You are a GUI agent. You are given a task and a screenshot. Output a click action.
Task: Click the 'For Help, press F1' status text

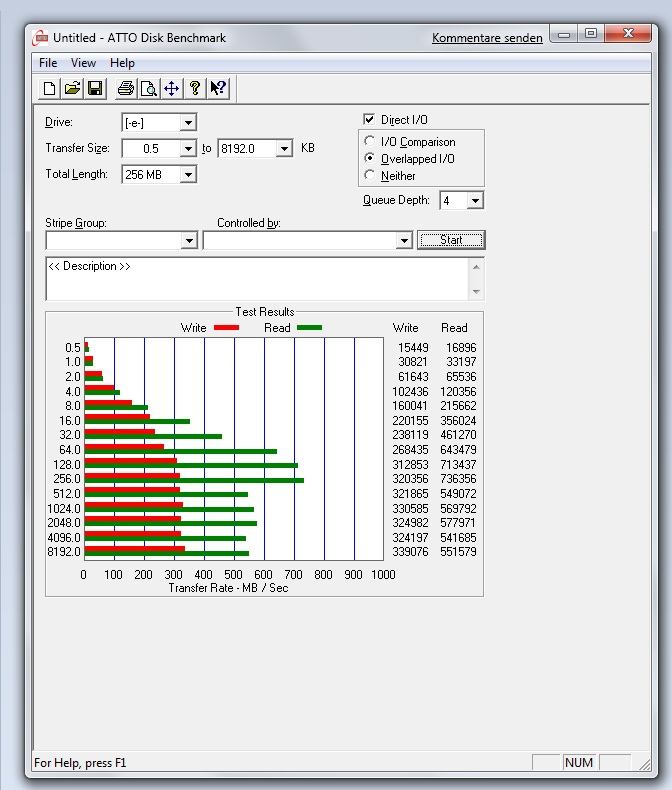click(80, 763)
